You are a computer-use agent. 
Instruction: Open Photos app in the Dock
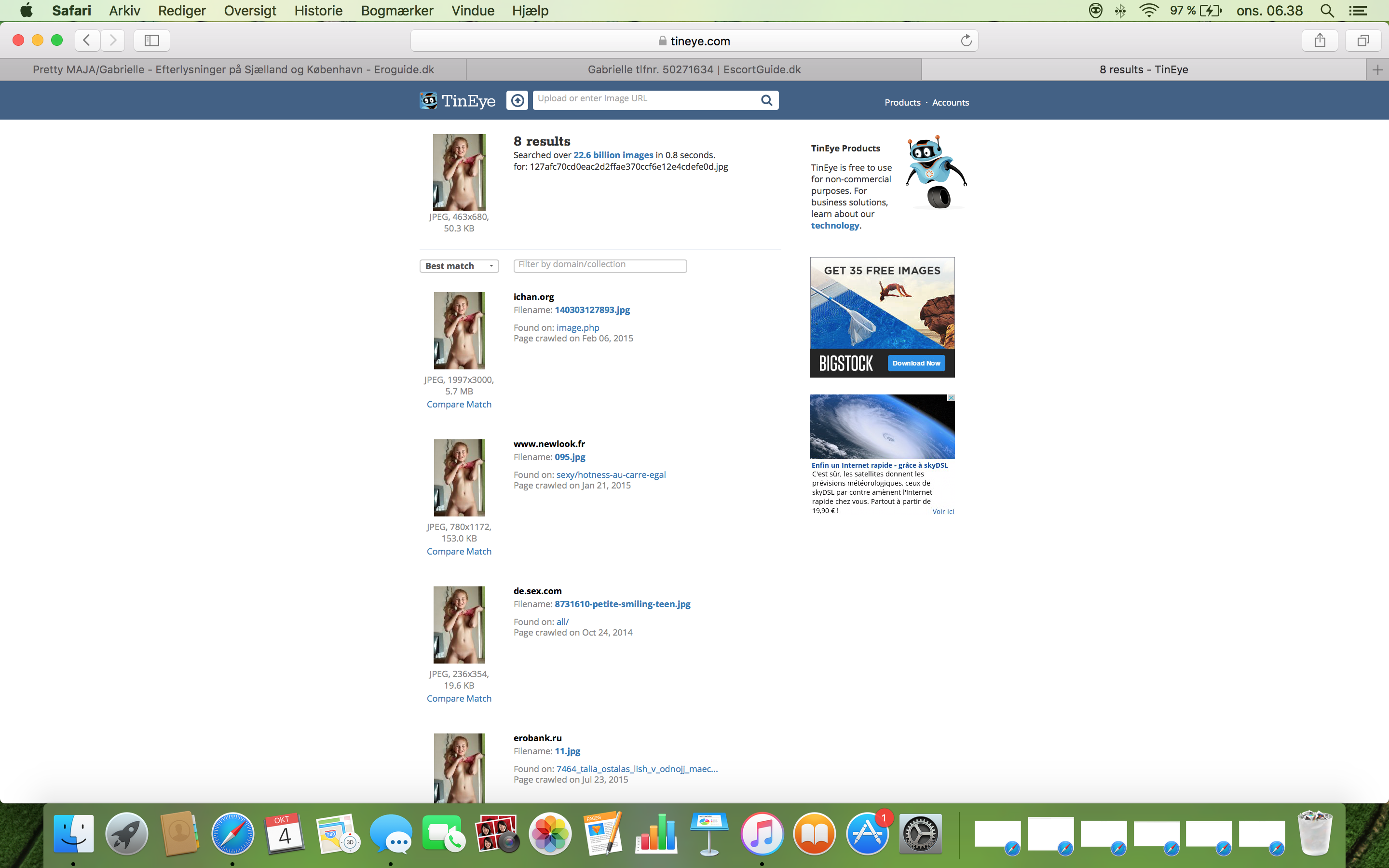tap(550, 834)
